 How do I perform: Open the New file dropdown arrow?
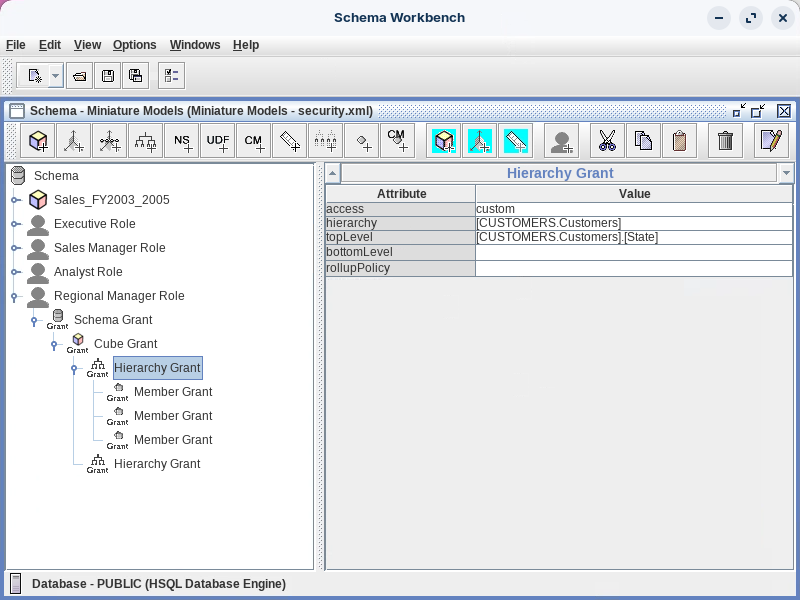click(x=55, y=75)
